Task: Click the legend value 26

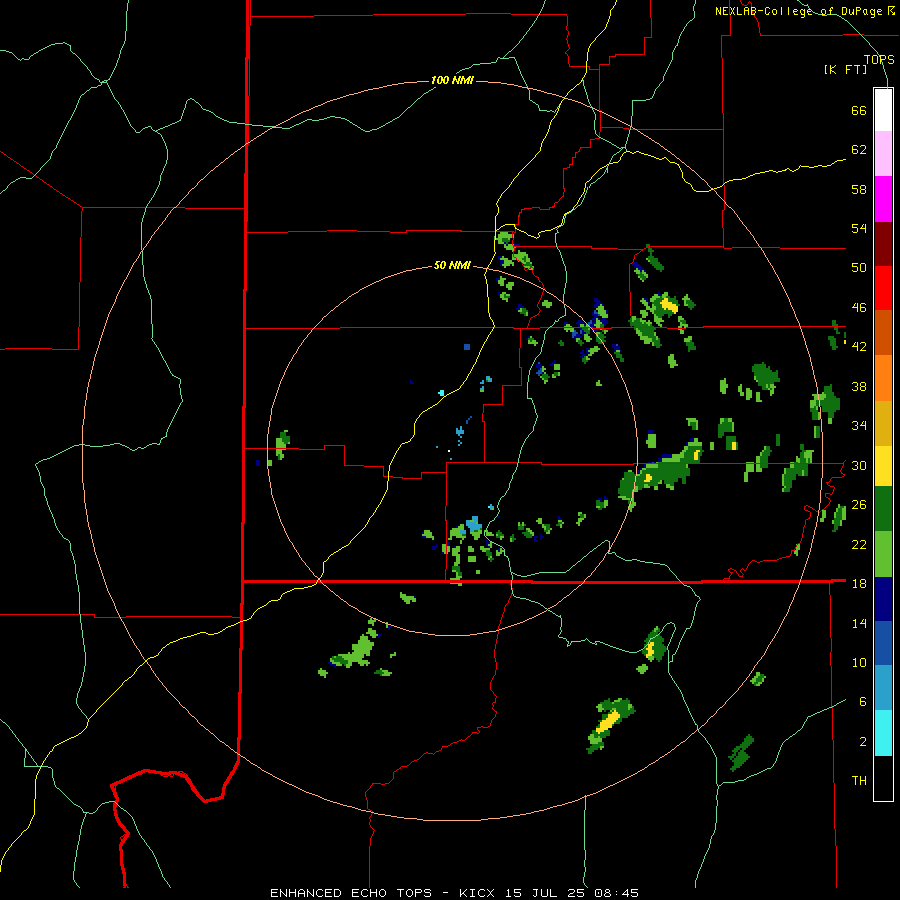Action: pos(859,505)
